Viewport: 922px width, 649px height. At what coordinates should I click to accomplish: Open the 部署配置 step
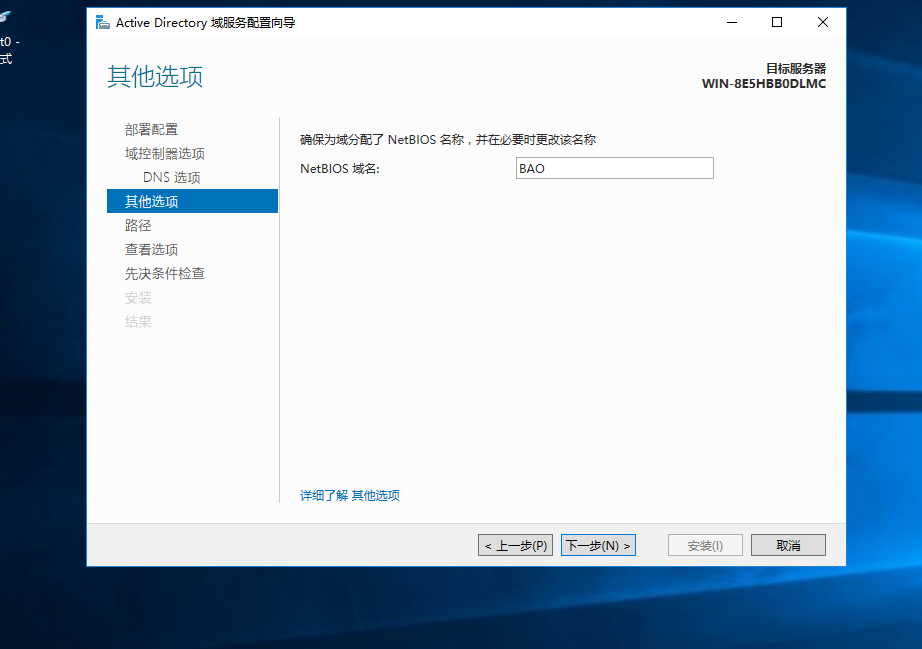point(151,129)
